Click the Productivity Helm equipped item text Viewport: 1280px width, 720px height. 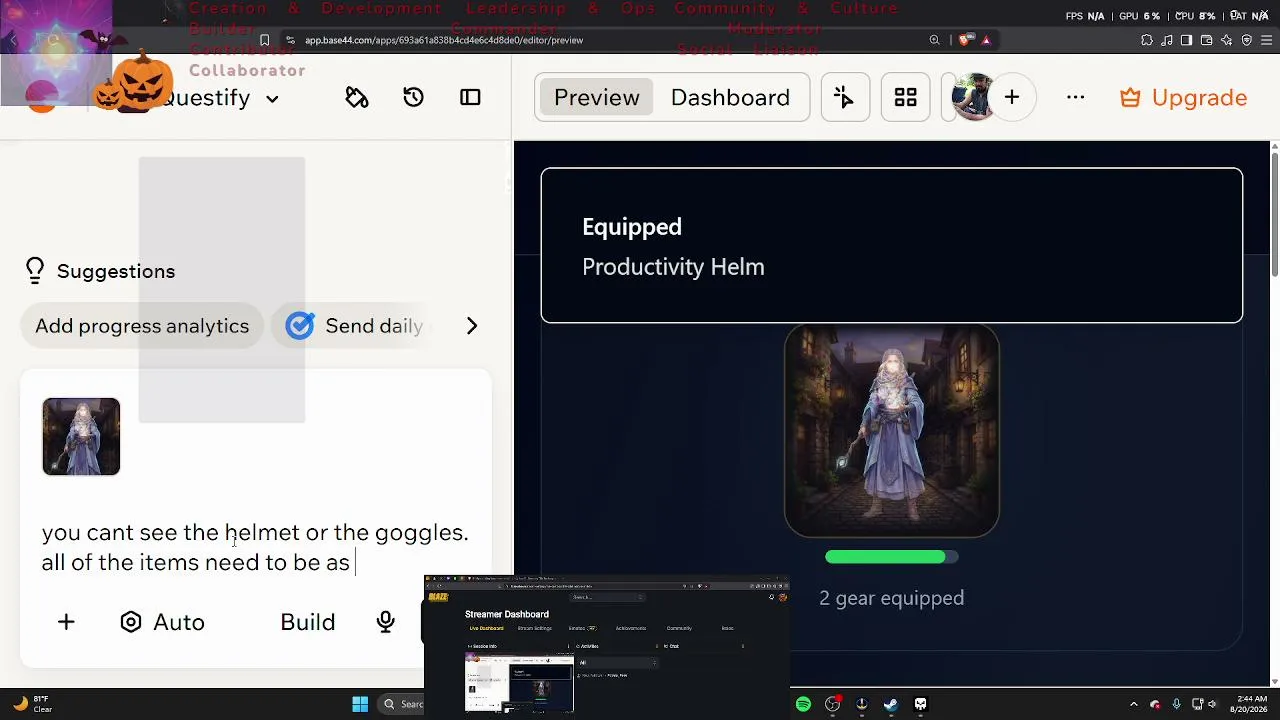pyautogui.click(x=673, y=267)
